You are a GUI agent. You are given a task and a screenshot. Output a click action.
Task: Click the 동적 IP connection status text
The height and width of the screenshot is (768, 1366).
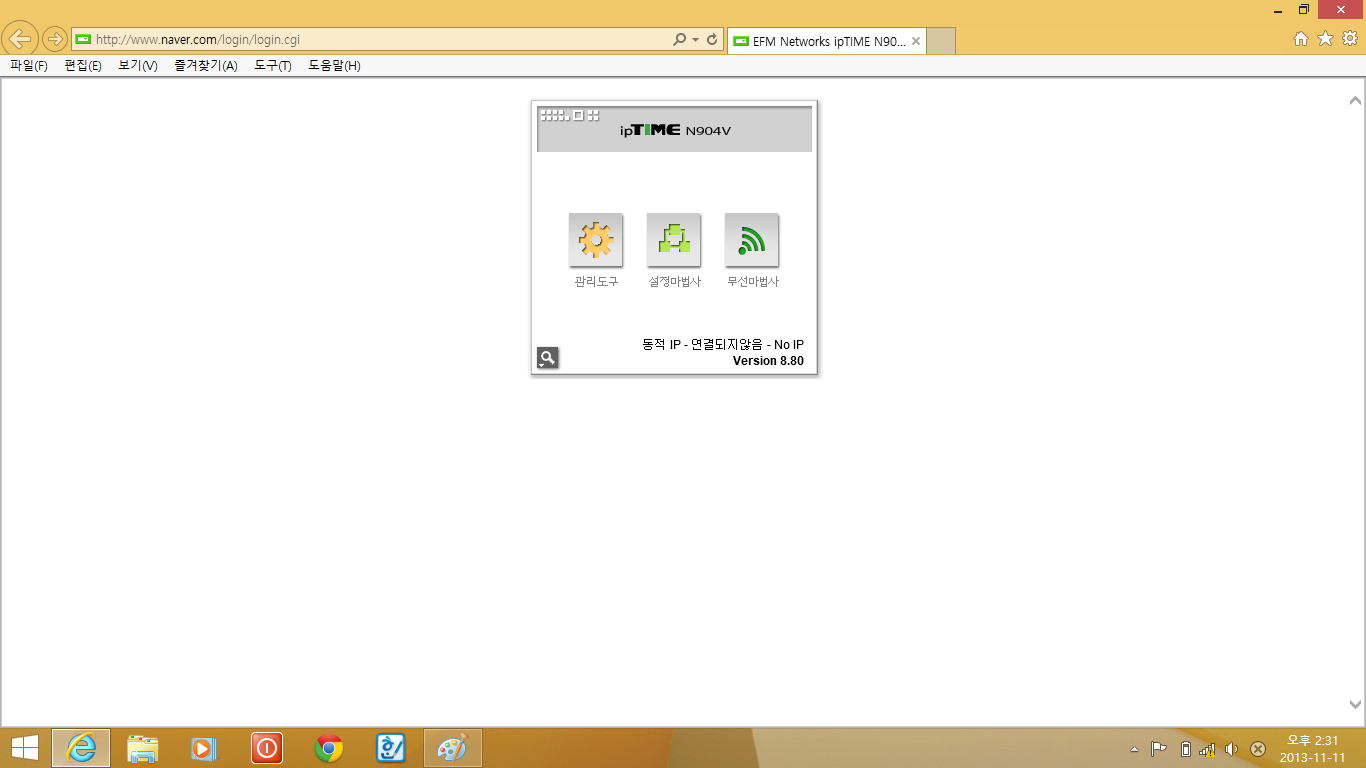click(x=723, y=345)
